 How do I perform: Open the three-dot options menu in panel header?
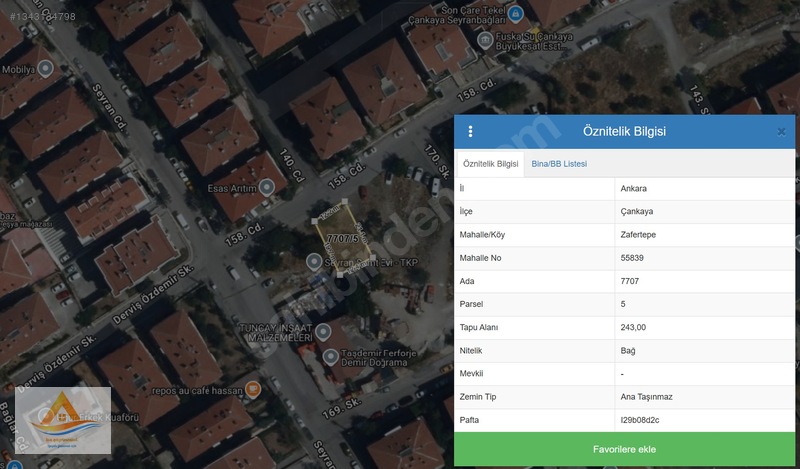point(470,132)
